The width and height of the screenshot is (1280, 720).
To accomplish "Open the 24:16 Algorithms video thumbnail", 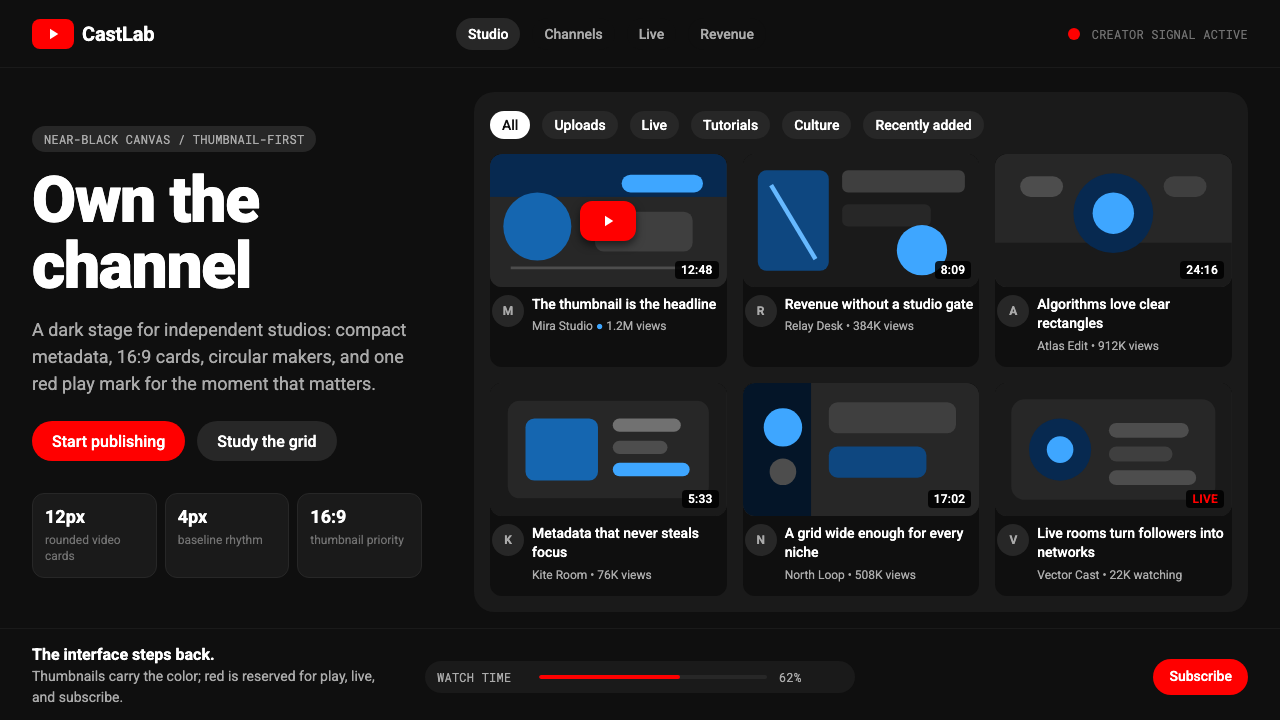I will coord(1113,221).
